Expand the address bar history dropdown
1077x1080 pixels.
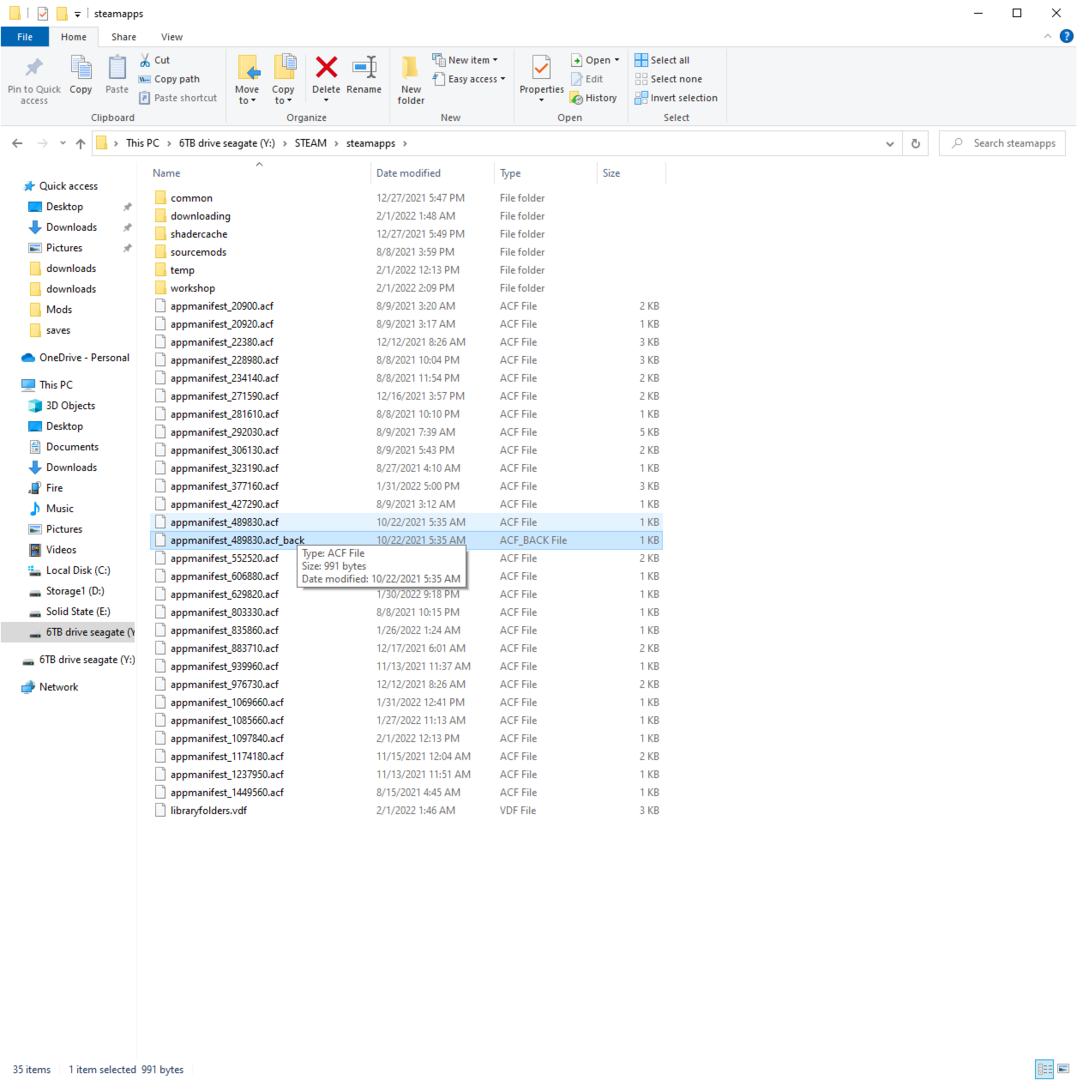[x=890, y=143]
